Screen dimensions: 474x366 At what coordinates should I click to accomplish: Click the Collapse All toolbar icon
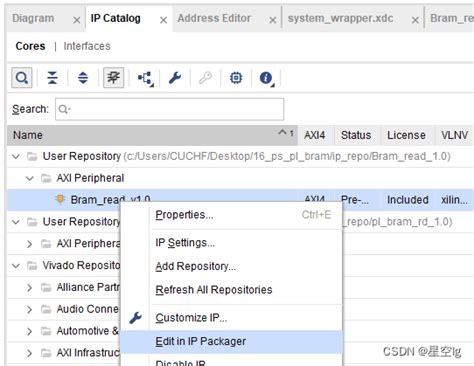click(x=52, y=78)
